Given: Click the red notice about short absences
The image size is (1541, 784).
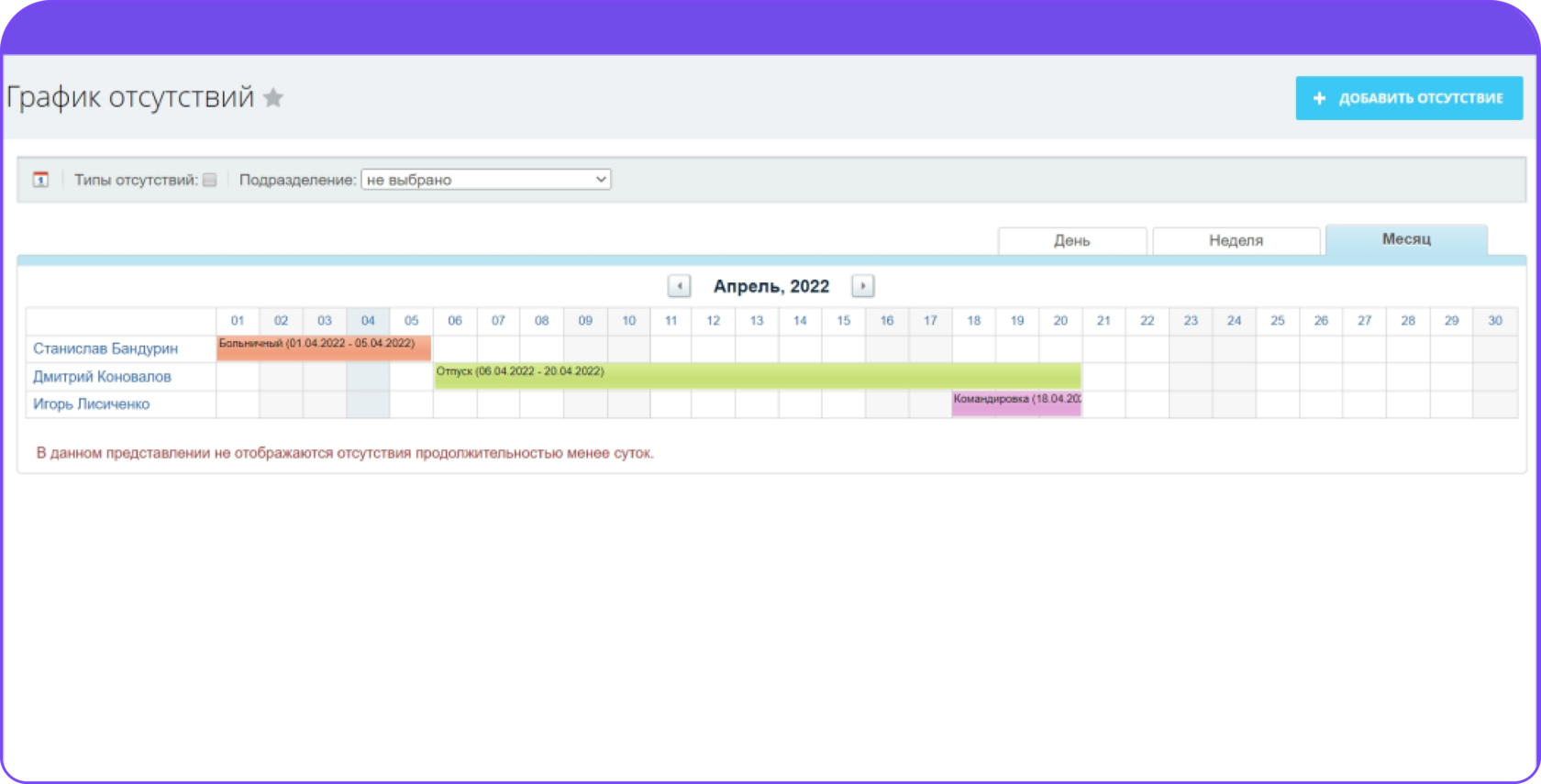Looking at the screenshot, I should (345, 453).
